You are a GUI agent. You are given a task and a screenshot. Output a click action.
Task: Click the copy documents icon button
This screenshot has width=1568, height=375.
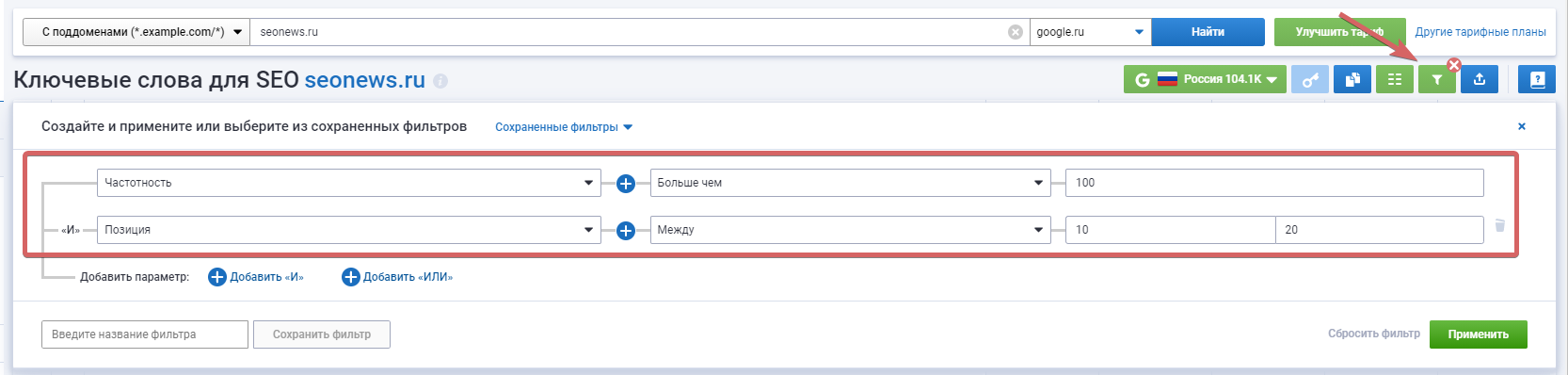(1352, 80)
